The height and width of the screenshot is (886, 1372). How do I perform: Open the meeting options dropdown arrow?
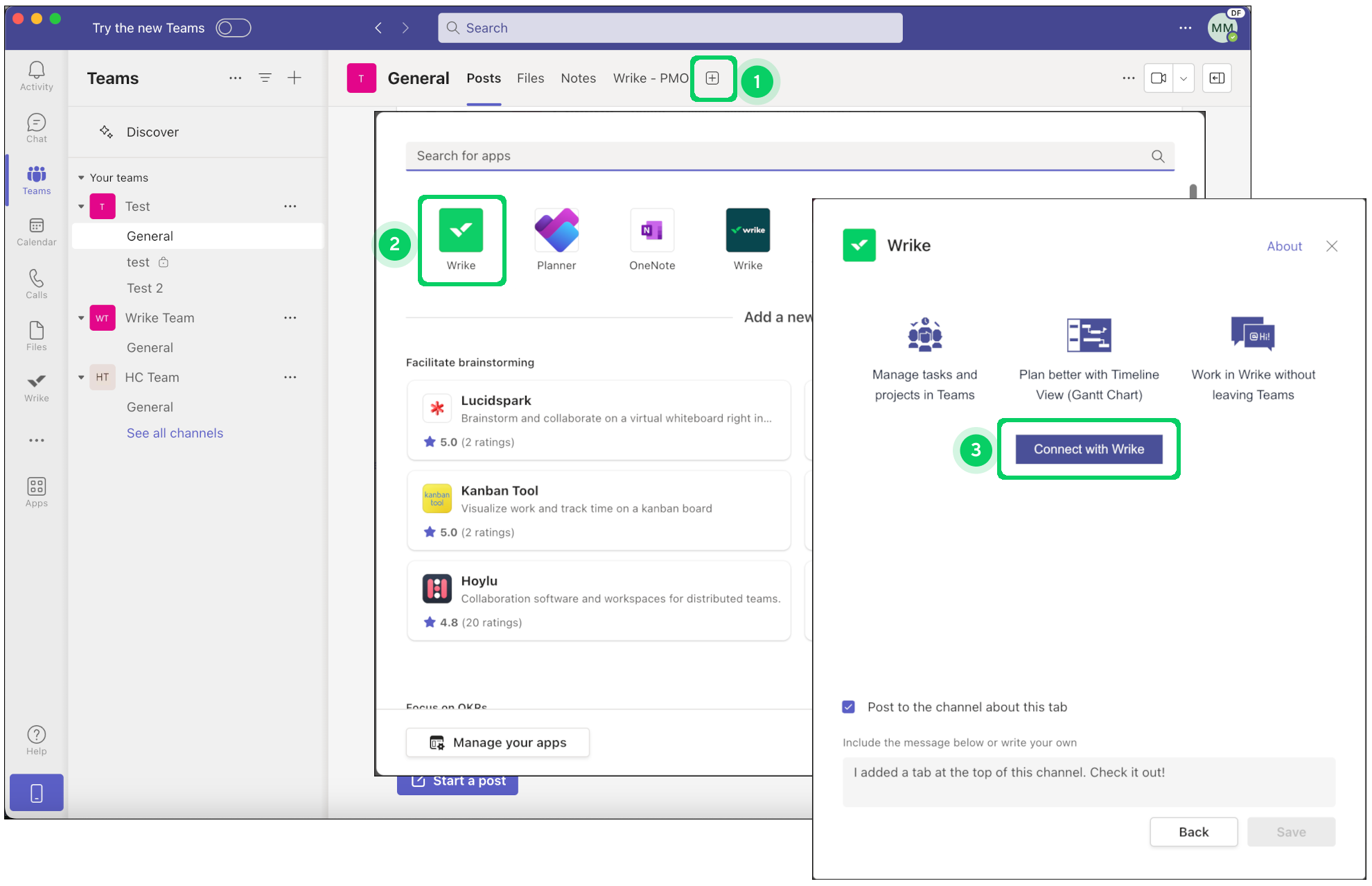[x=1184, y=78]
